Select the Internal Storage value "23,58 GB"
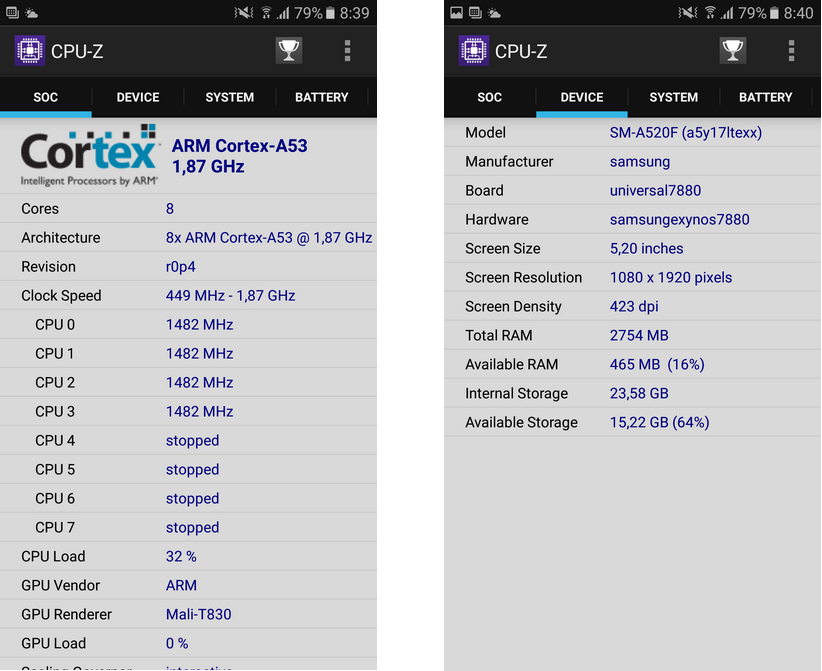822x671 pixels. click(639, 394)
